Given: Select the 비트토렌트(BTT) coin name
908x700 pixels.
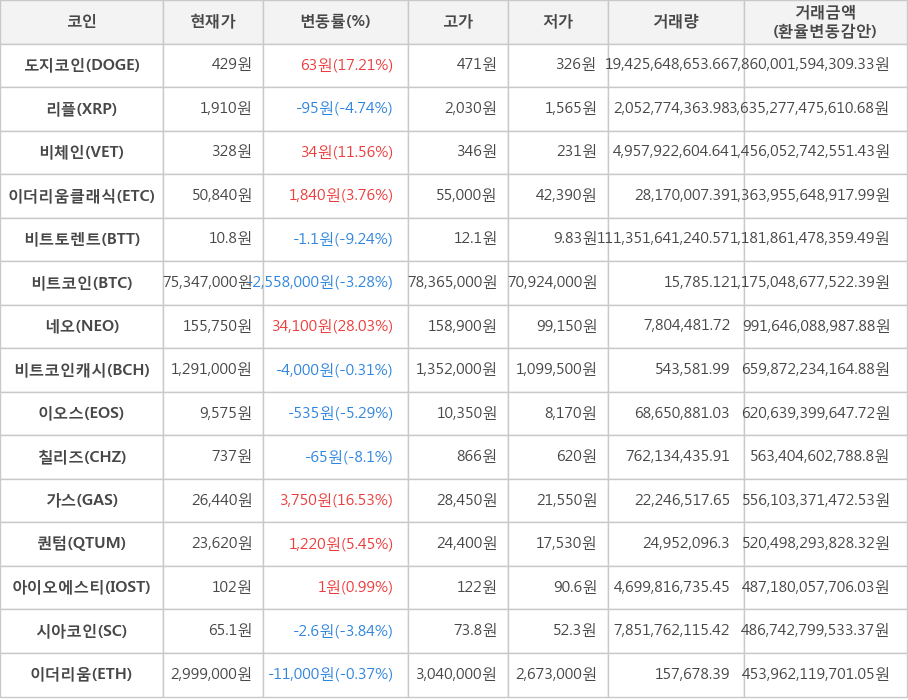Looking at the screenshot, I should pyautogui.click(x=82, y=239).
